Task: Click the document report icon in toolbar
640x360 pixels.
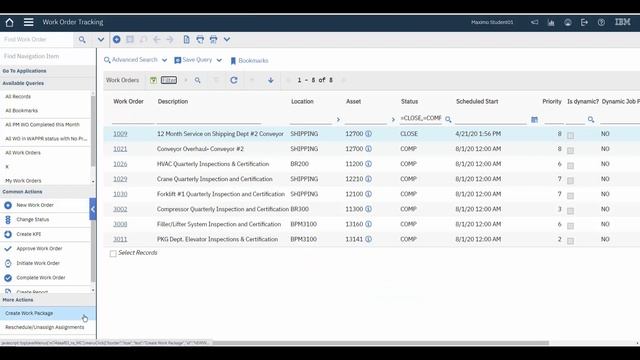Action: click(187, 40)
